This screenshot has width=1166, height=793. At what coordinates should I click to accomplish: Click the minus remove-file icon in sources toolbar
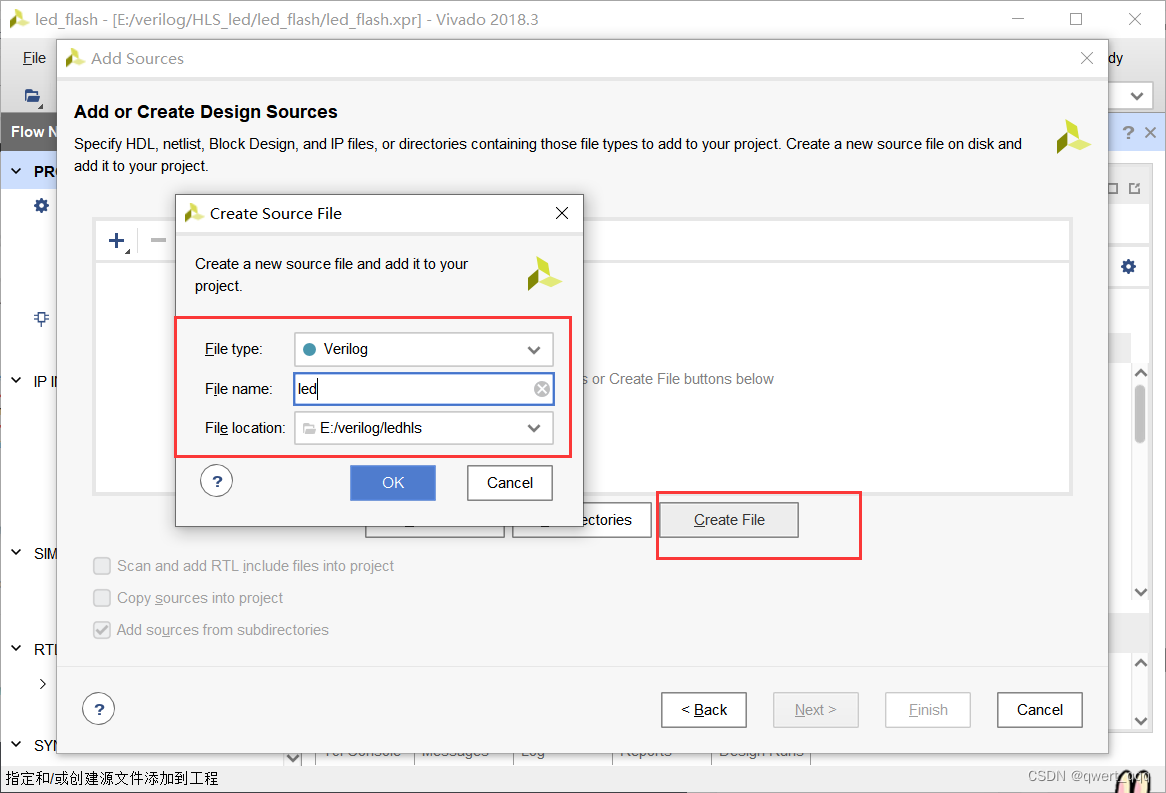[158, 240]
